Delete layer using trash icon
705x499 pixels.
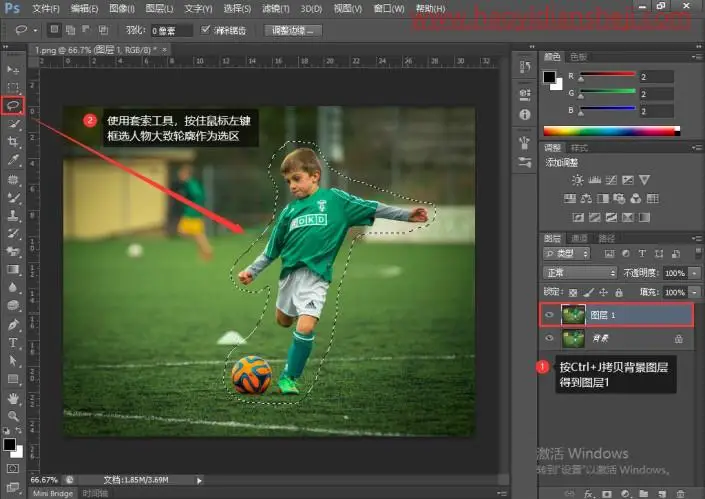click(681, 494)
